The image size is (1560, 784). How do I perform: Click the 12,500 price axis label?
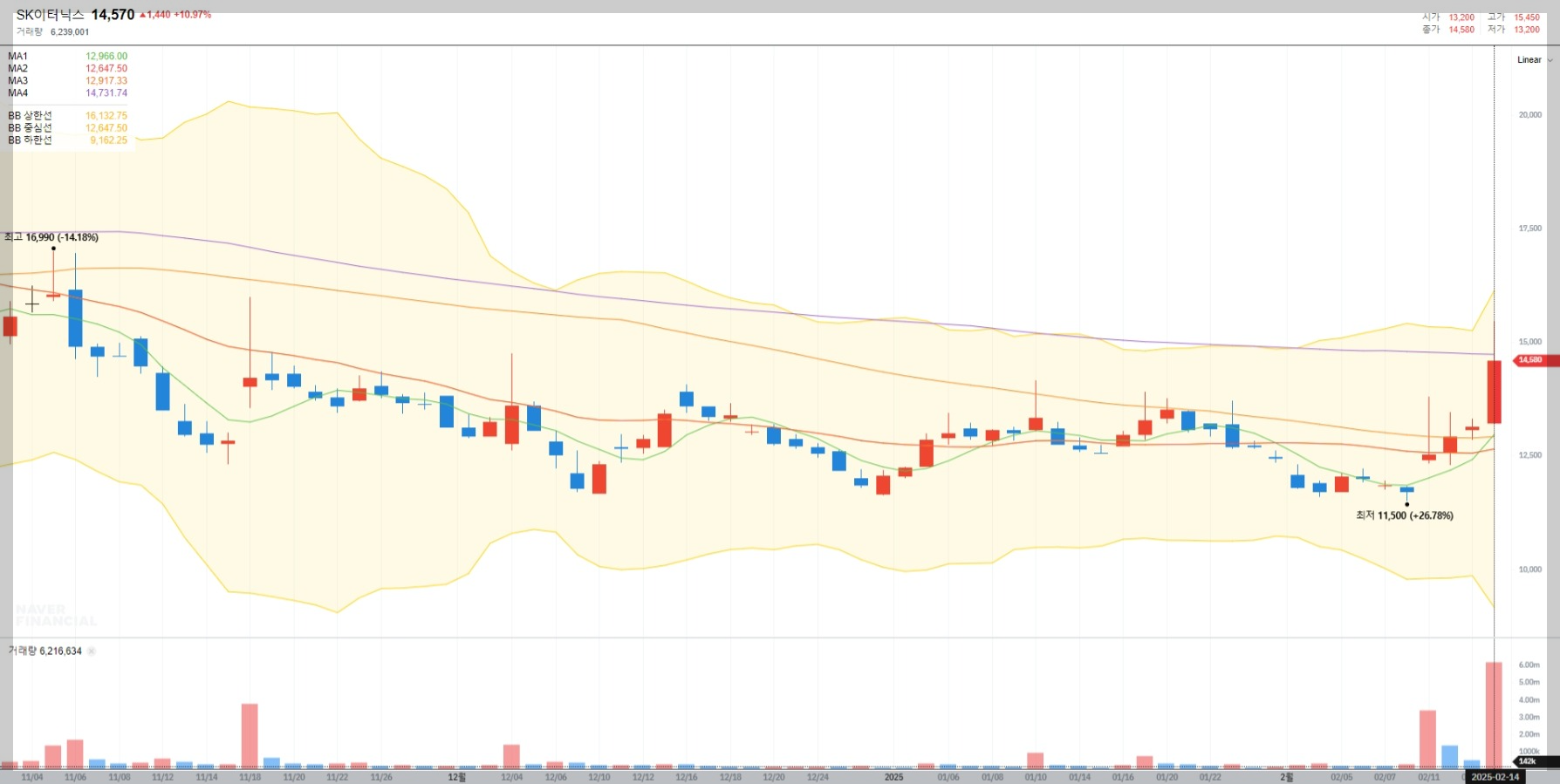(x=1530, y=455)
